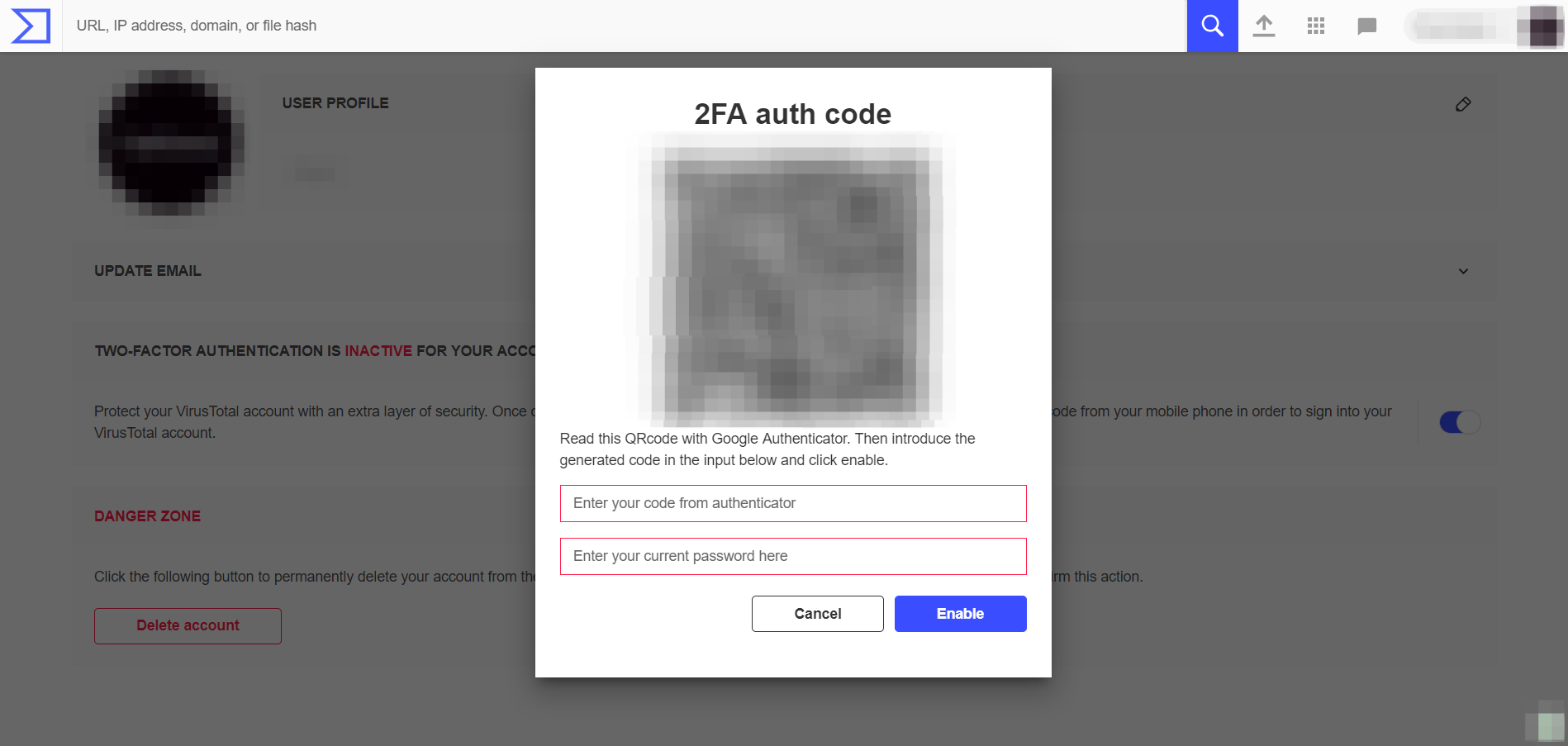This screenshot has width=1568, height=746.
Task: Click the search magnifier icon
Action: tap(1211, 26)
